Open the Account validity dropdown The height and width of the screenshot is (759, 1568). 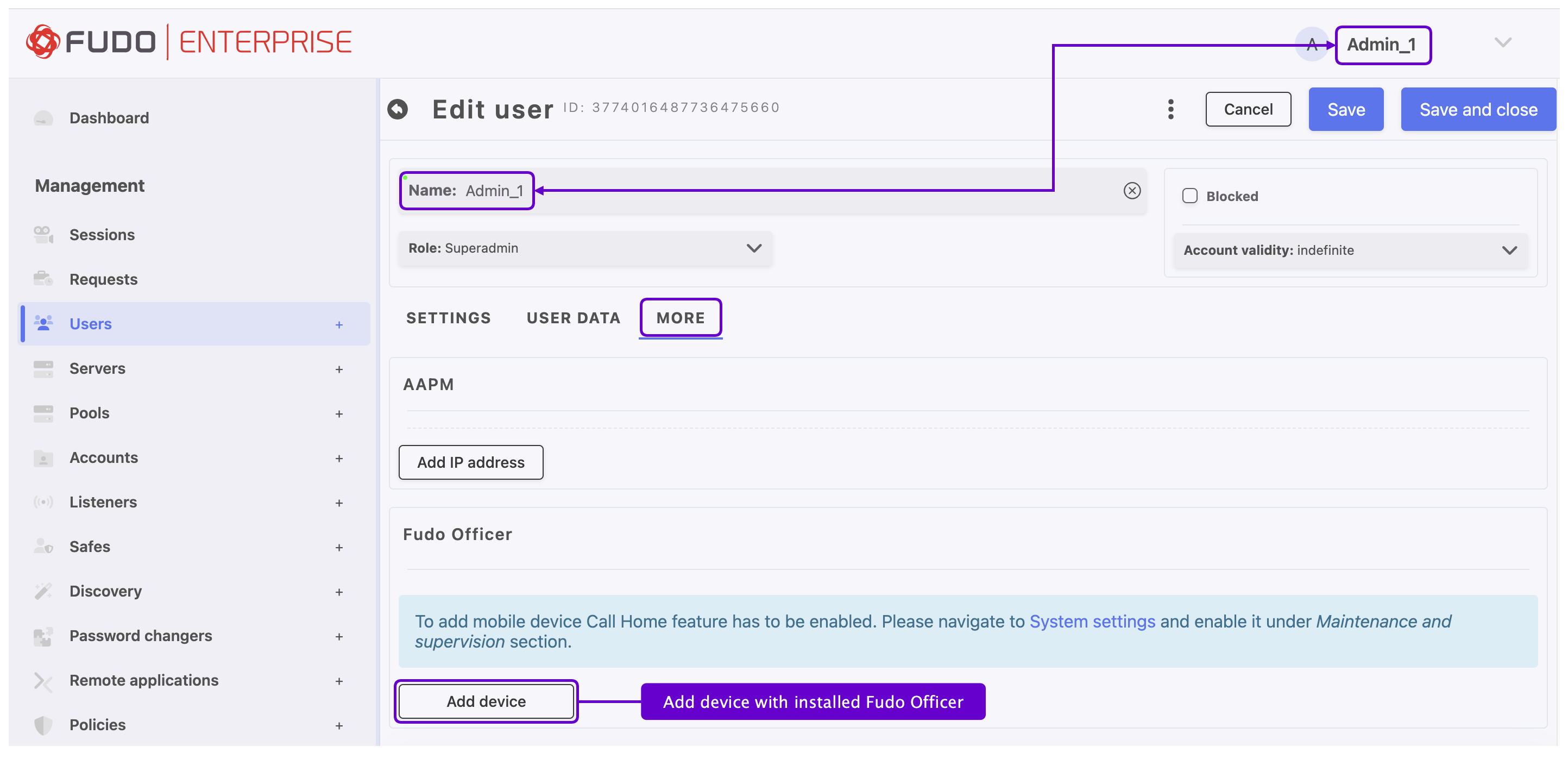pyautogui.click(x=1350, y=250)
